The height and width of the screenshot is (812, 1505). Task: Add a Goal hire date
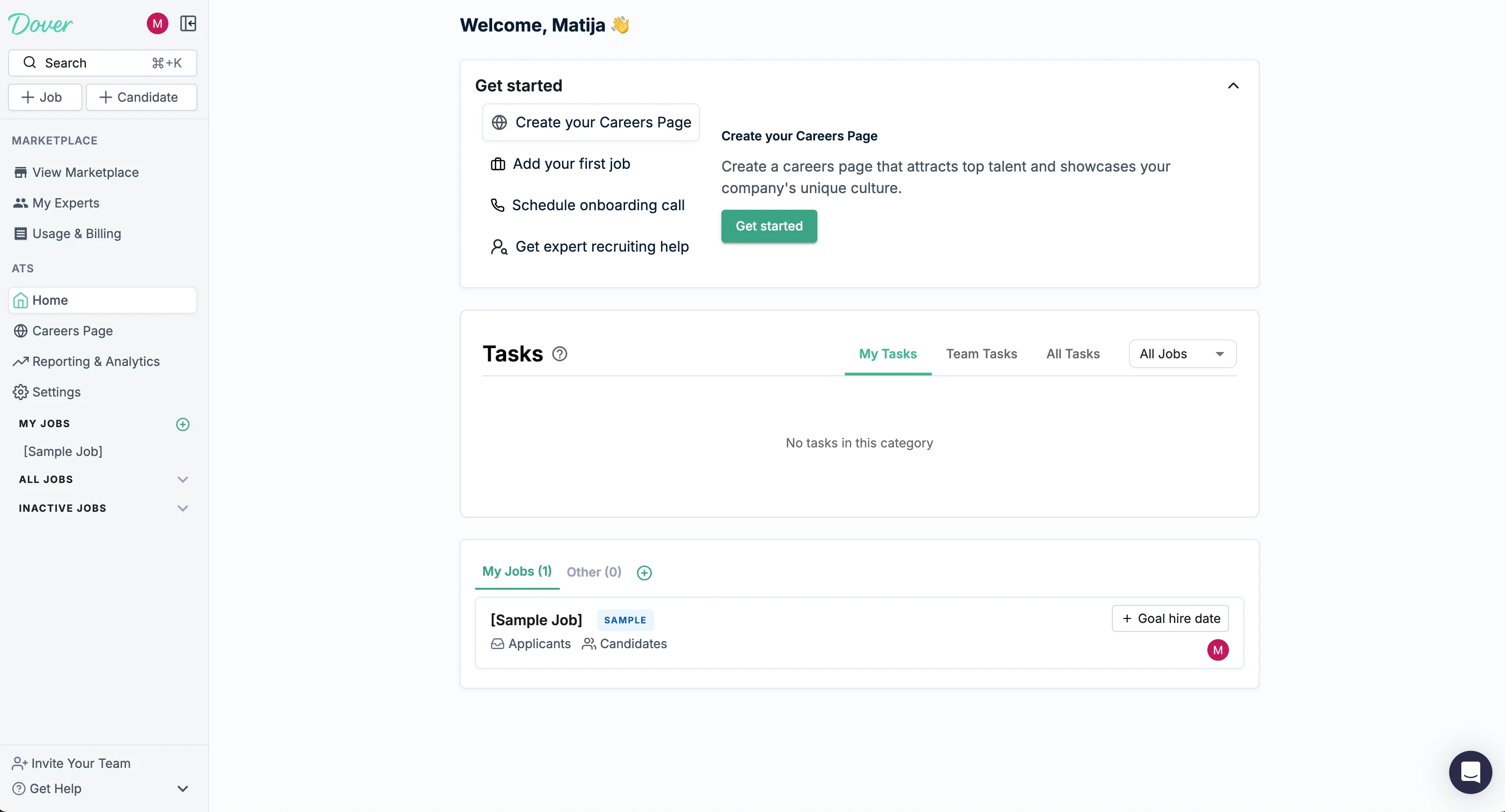tap(1170, 618)
